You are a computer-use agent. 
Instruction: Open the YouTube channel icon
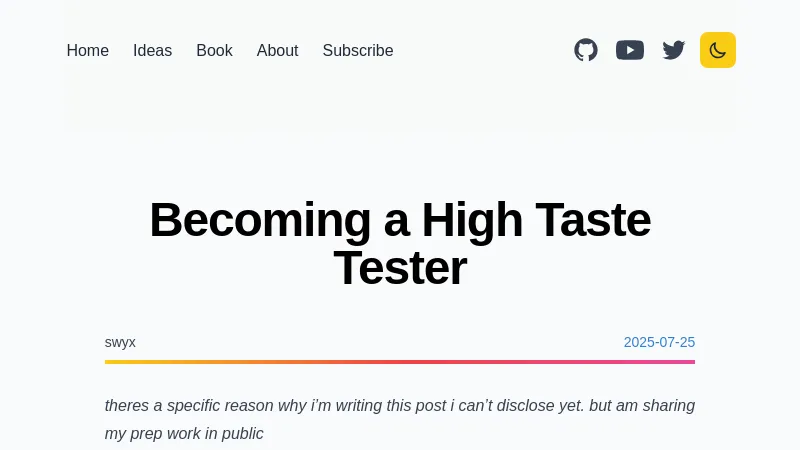630,50
